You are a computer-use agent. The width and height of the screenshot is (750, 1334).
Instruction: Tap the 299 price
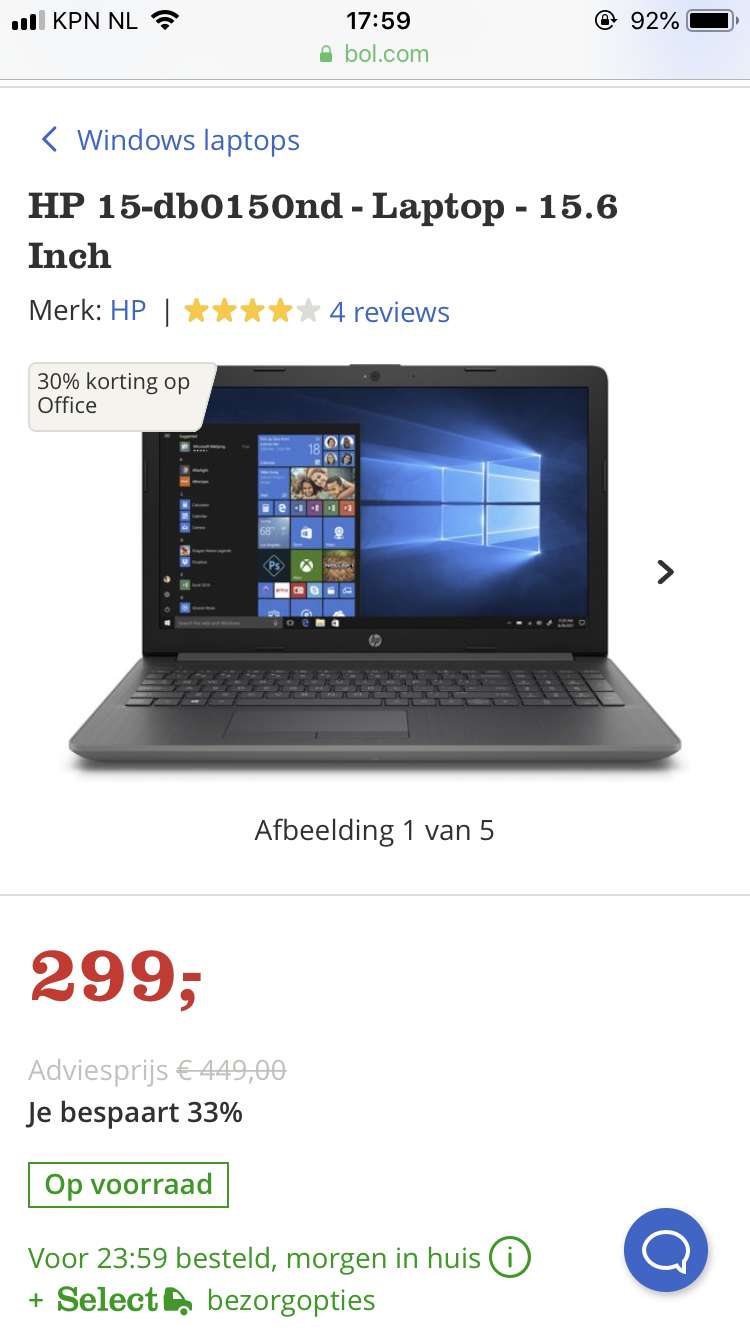click(117, 976)
